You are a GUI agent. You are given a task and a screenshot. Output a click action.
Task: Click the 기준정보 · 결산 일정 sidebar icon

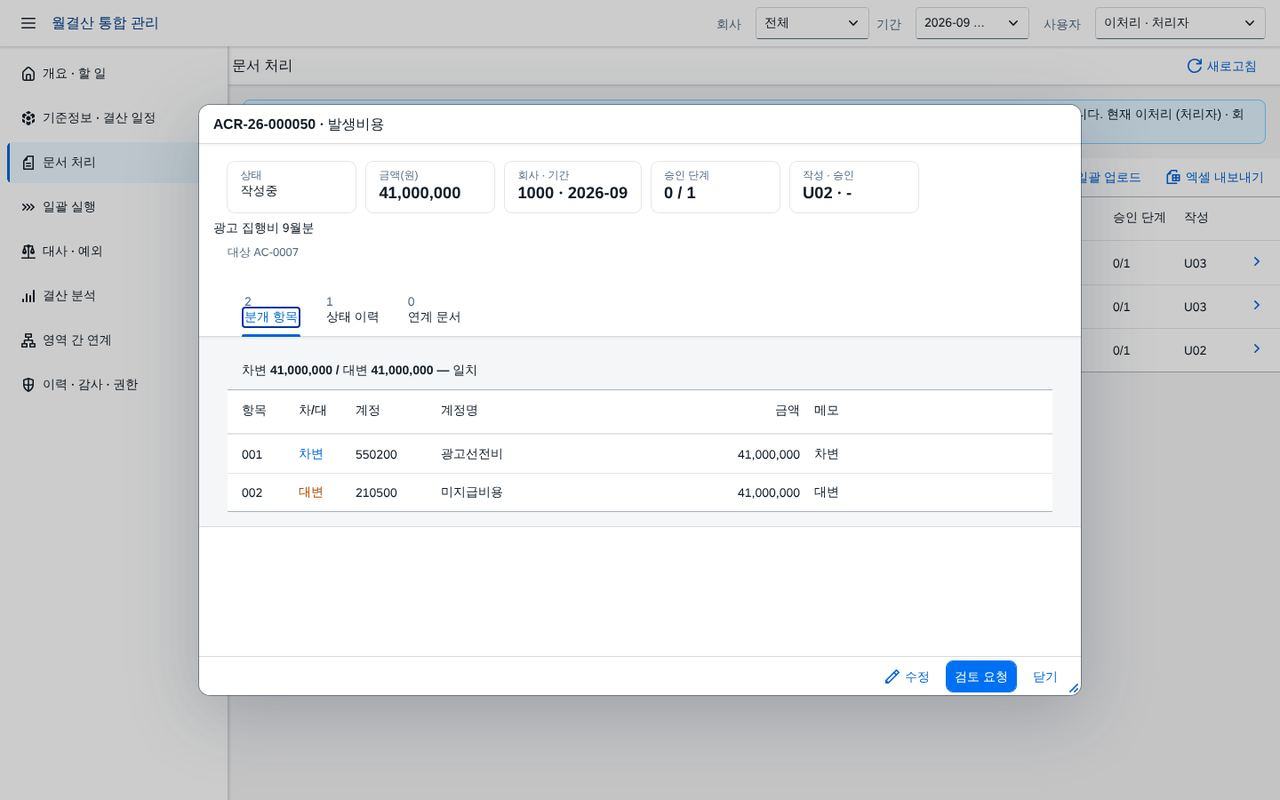coord(28,118)
